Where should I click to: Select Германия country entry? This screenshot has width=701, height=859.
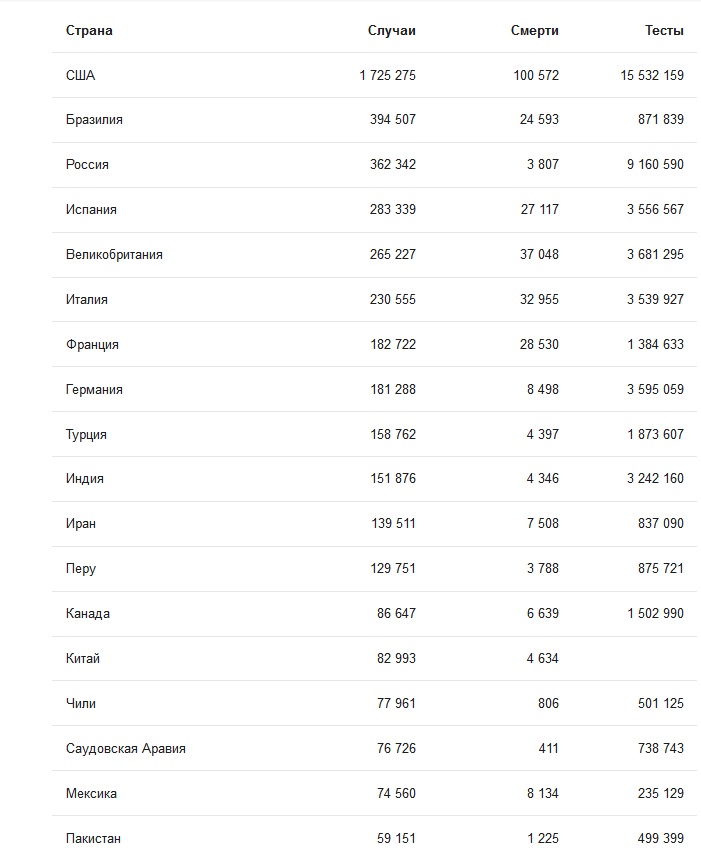[x=94, y=390]
